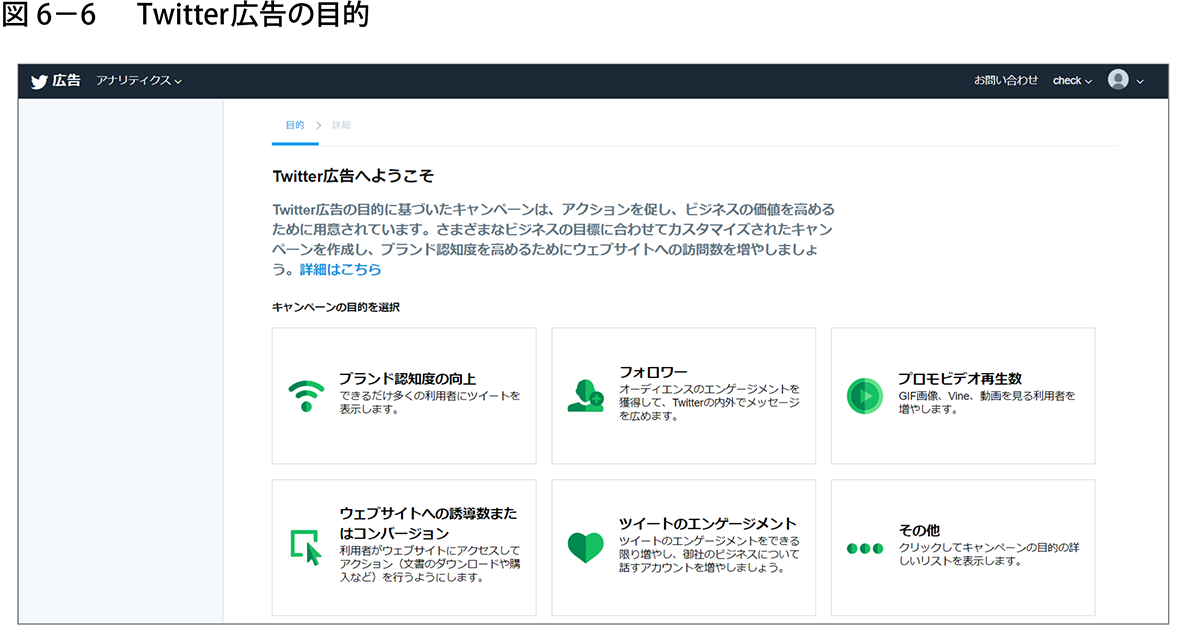Open the その他 objectives heading
Image resolution: width=1200 pixels, height=630 pixels.
tap(918, 530)
